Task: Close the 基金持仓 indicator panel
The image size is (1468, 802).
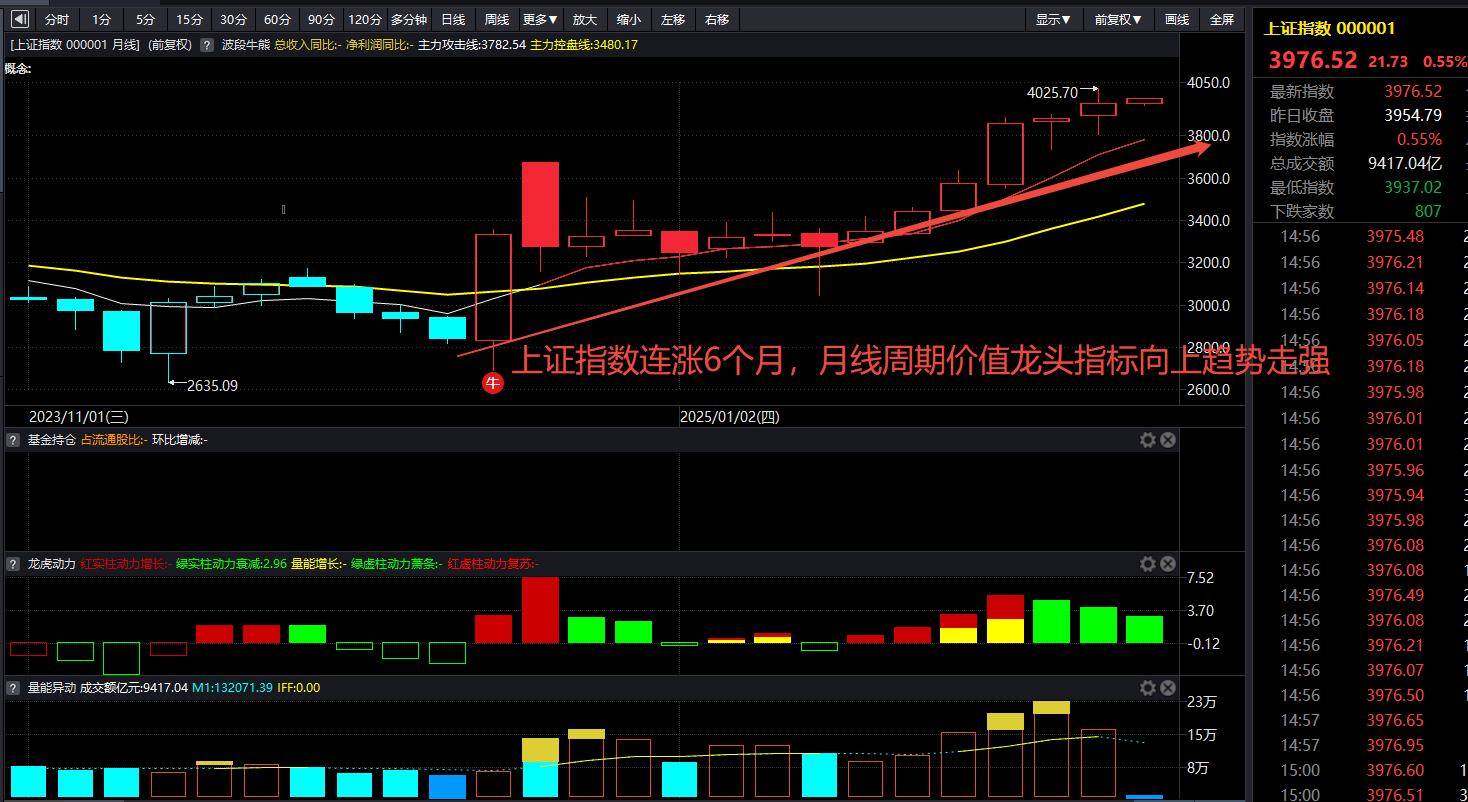Action: coord(1167,440)
